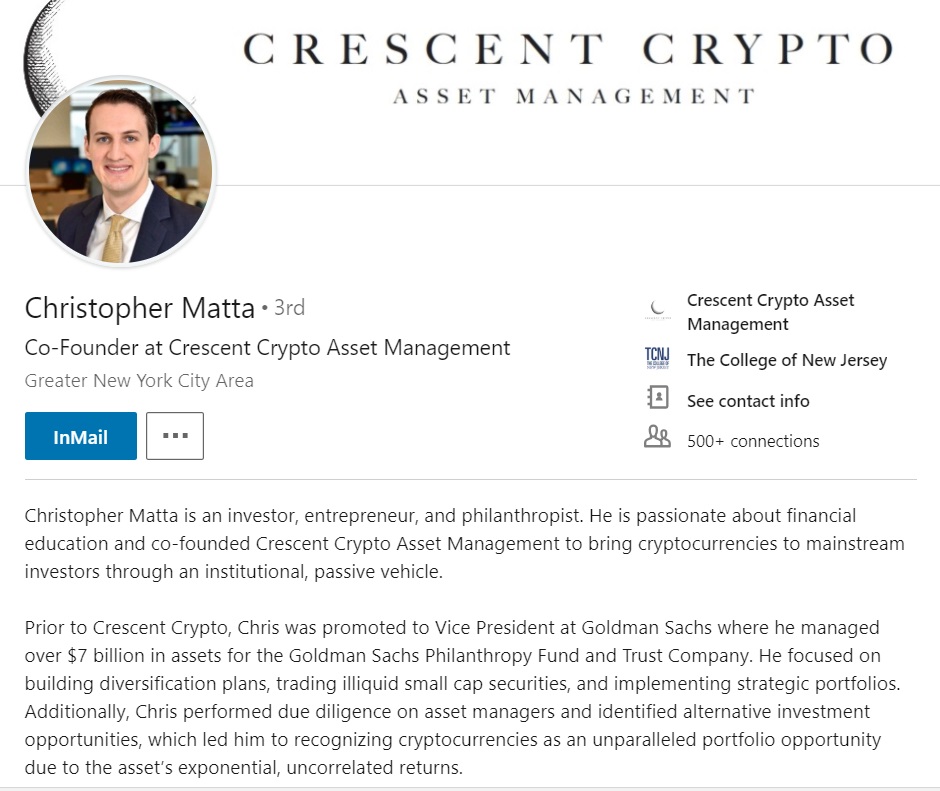Click the TCNJ school logo icon
Image resolution: width=940 pixels, height=791 pixels.
tap(657, 359)
